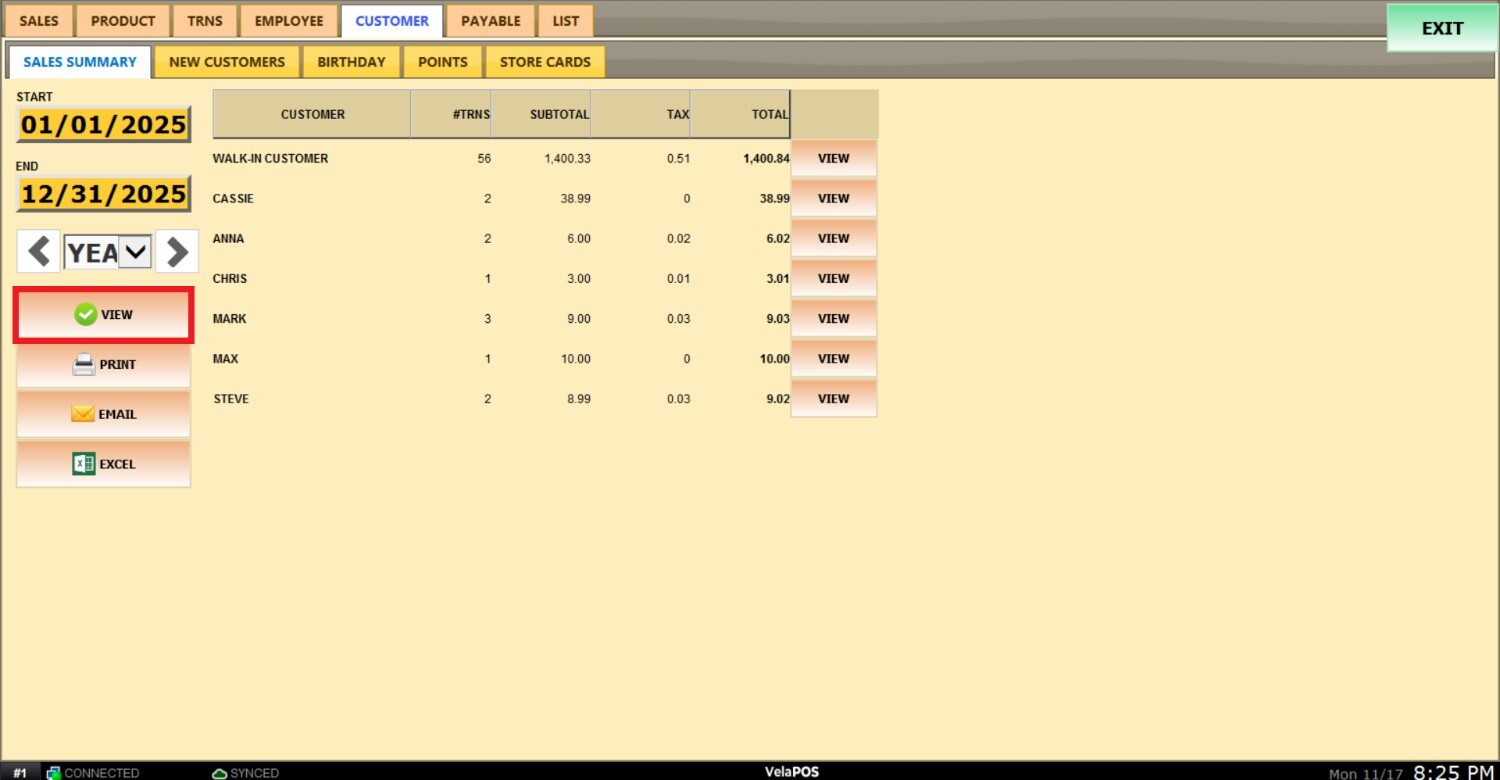Screen dimensions: 1500x780
Task: Open the Start date picker field
Action: tap(104, 125)
